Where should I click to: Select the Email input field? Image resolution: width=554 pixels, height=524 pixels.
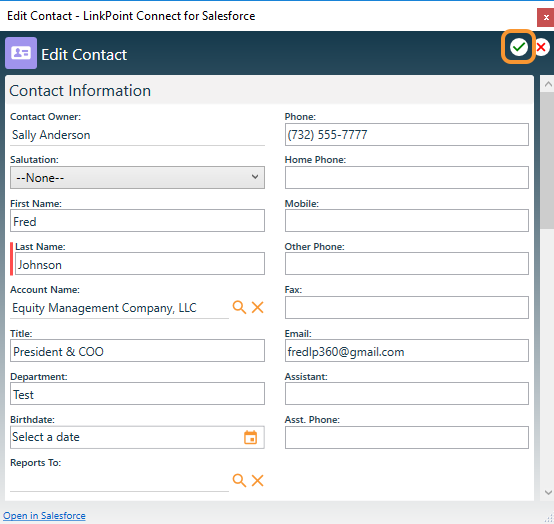407,351
